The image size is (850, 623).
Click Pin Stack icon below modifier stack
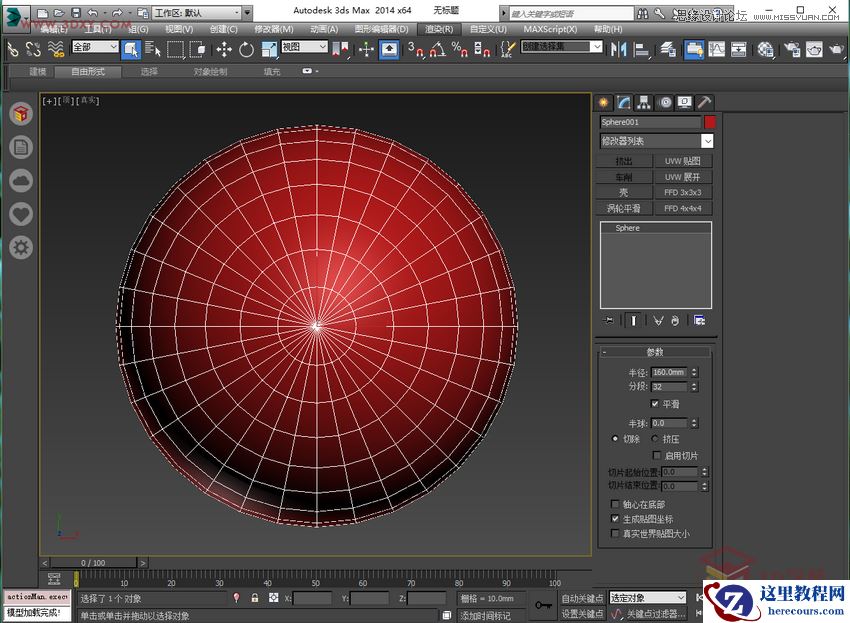[x=608, y=320]
